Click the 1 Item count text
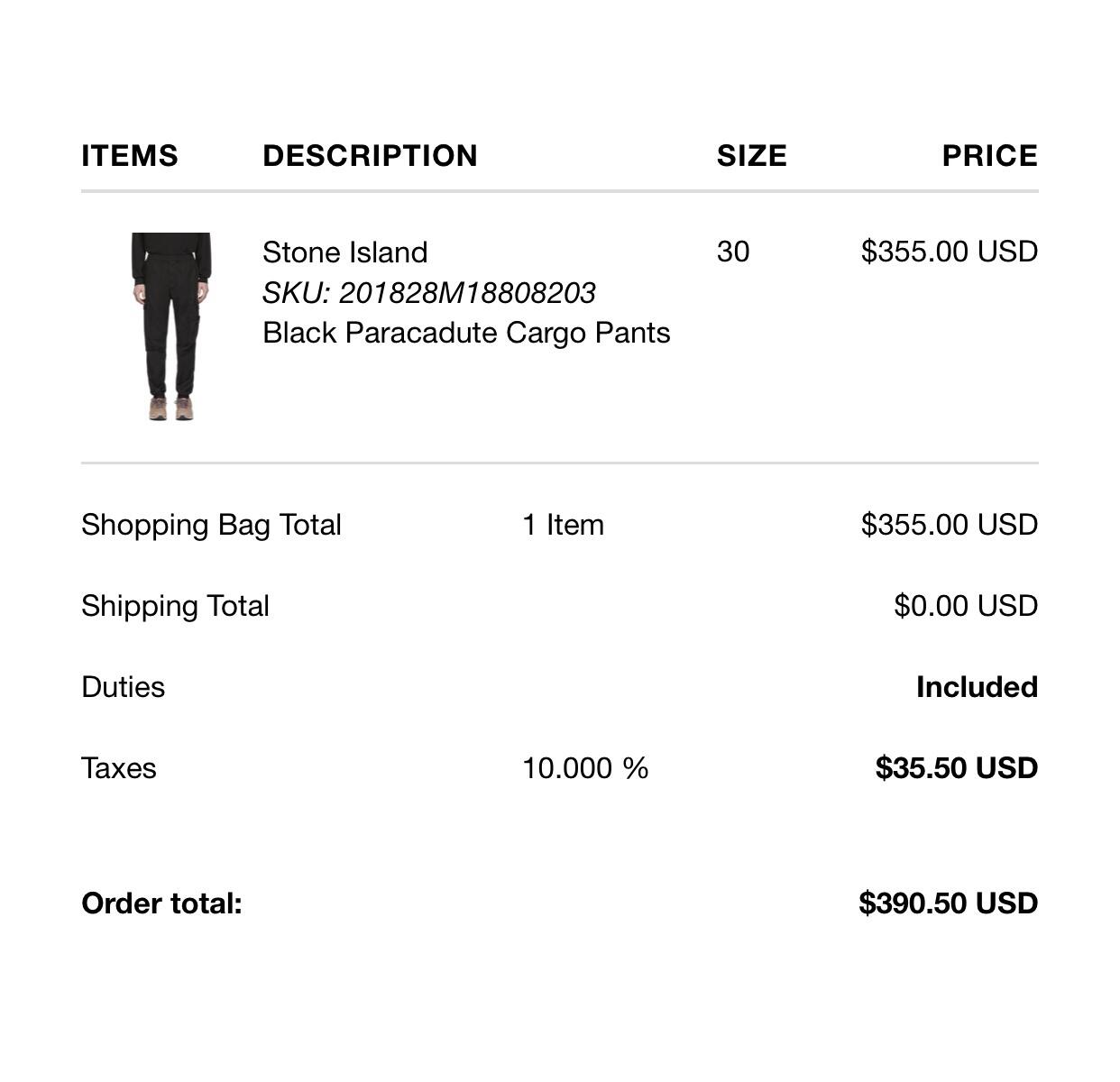The height and width of the screenshot is (1082, 1120). pyautogui.click(x=563, y=525)
